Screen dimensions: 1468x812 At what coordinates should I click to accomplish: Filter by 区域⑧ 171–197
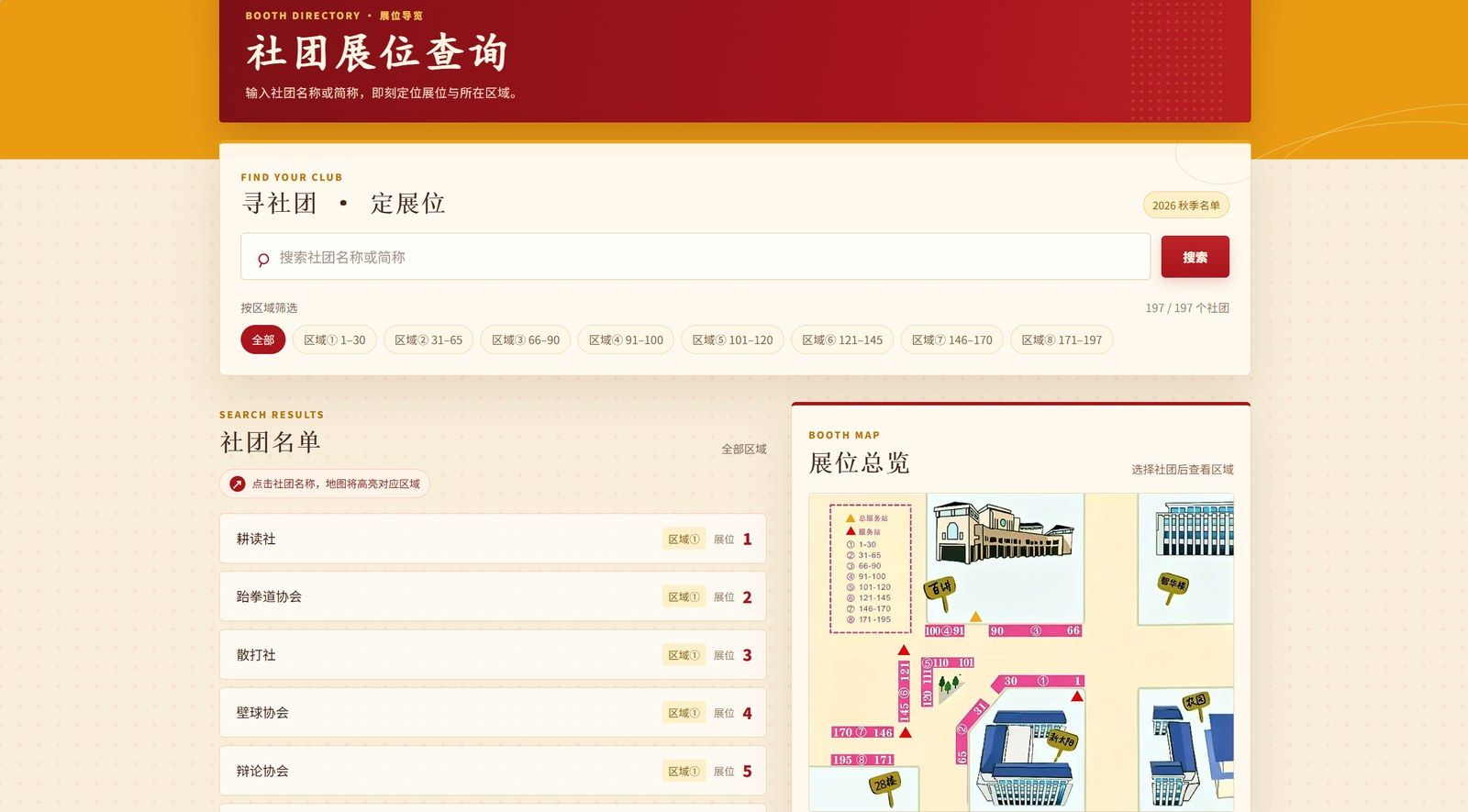pyautogui.click(x=1062, y=339)
